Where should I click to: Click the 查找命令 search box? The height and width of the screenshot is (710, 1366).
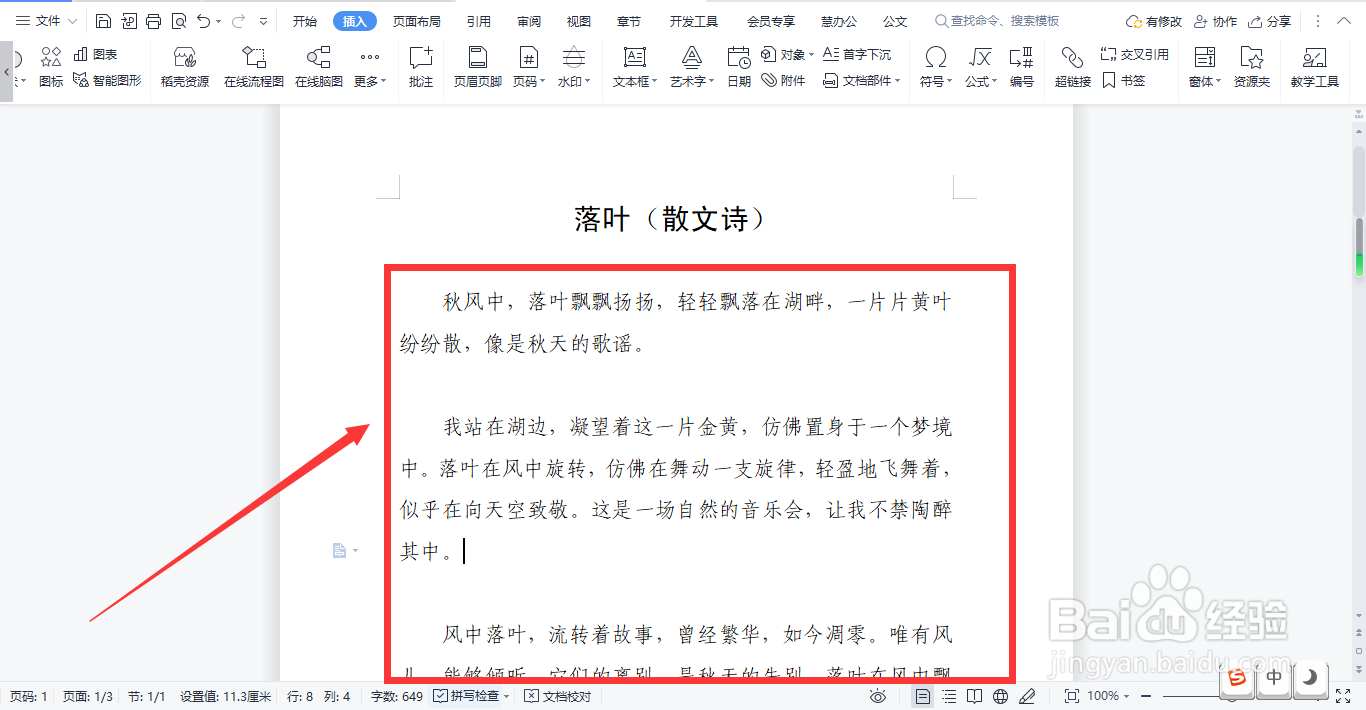(997, 21)
